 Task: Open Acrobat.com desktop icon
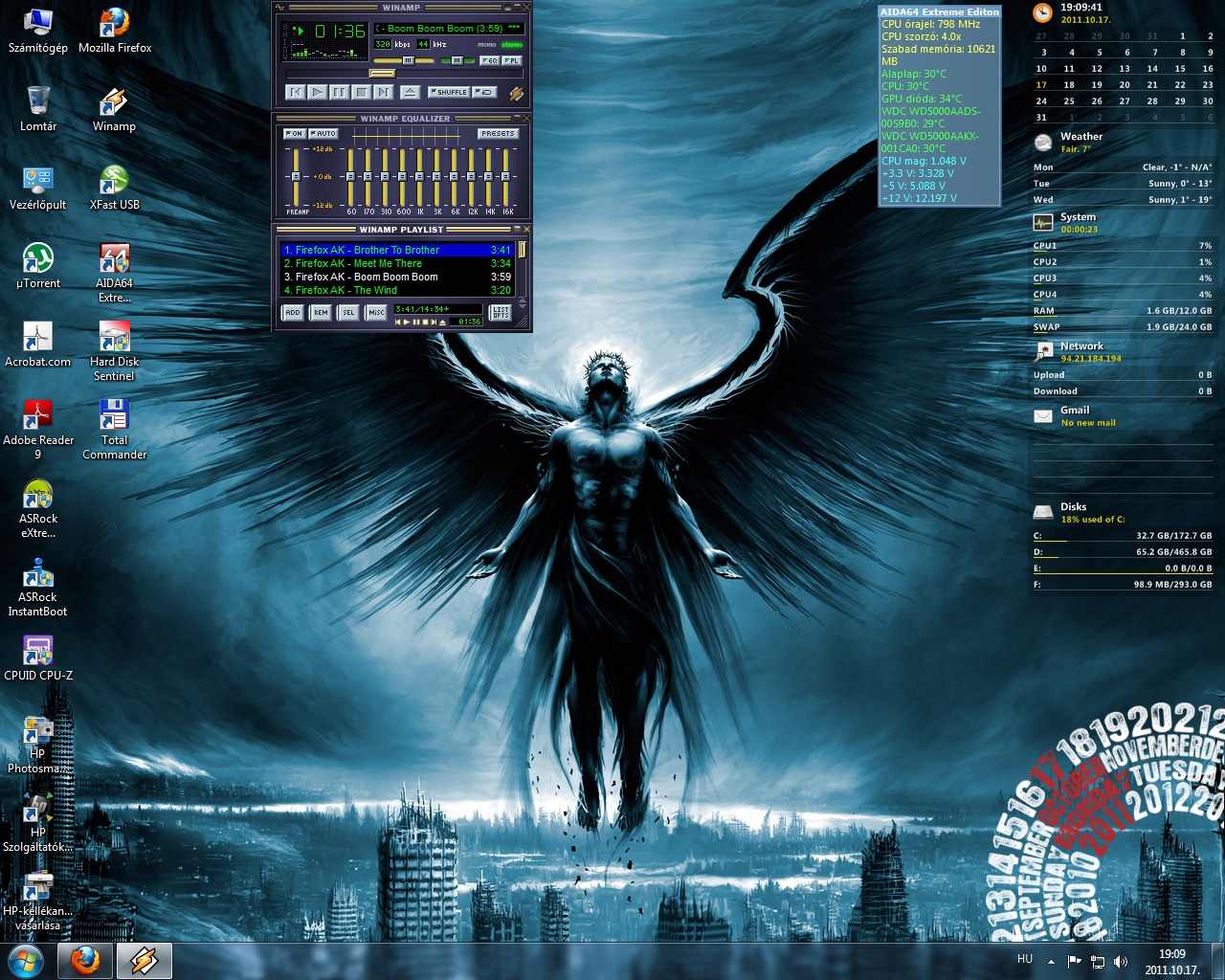point(38,345)
